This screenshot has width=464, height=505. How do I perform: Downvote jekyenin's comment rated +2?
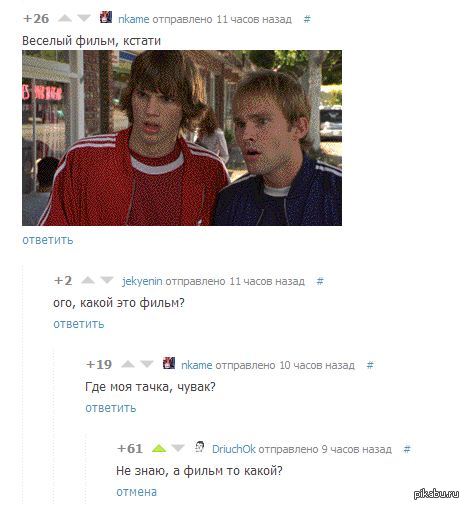[x=107, y=280]
